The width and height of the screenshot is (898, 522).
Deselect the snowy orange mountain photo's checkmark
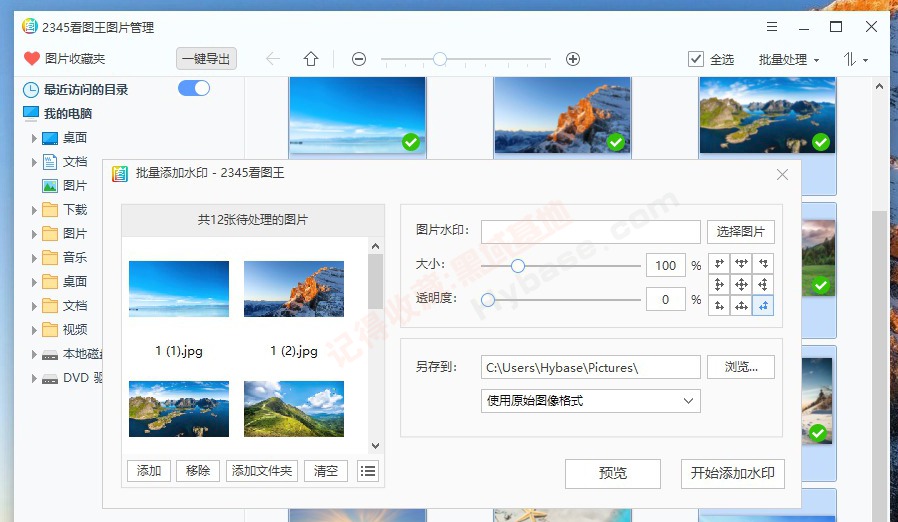616,142
